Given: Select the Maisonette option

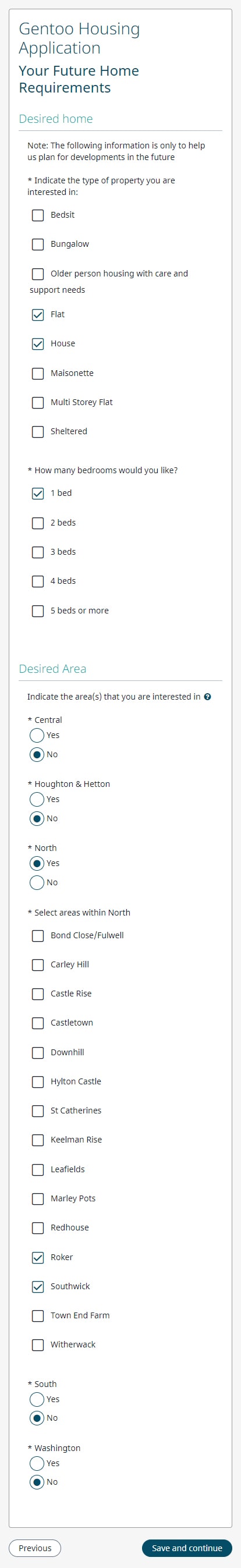Looking at the screenshot, I should click(38, 373).
